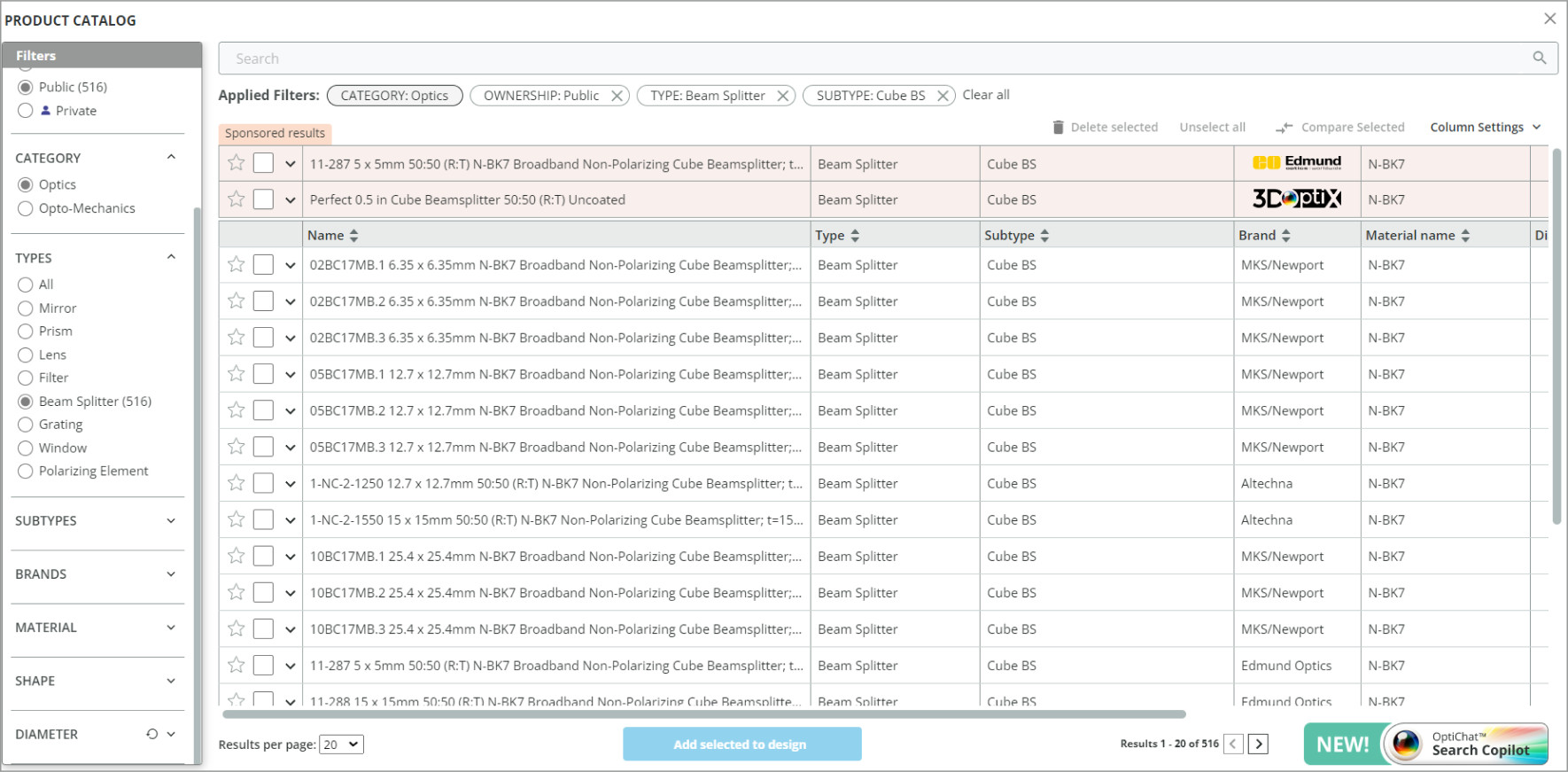Screen dimensions: 1568x772
Task: Click the Delete selected trash icon
Action: click(1058, 127)
